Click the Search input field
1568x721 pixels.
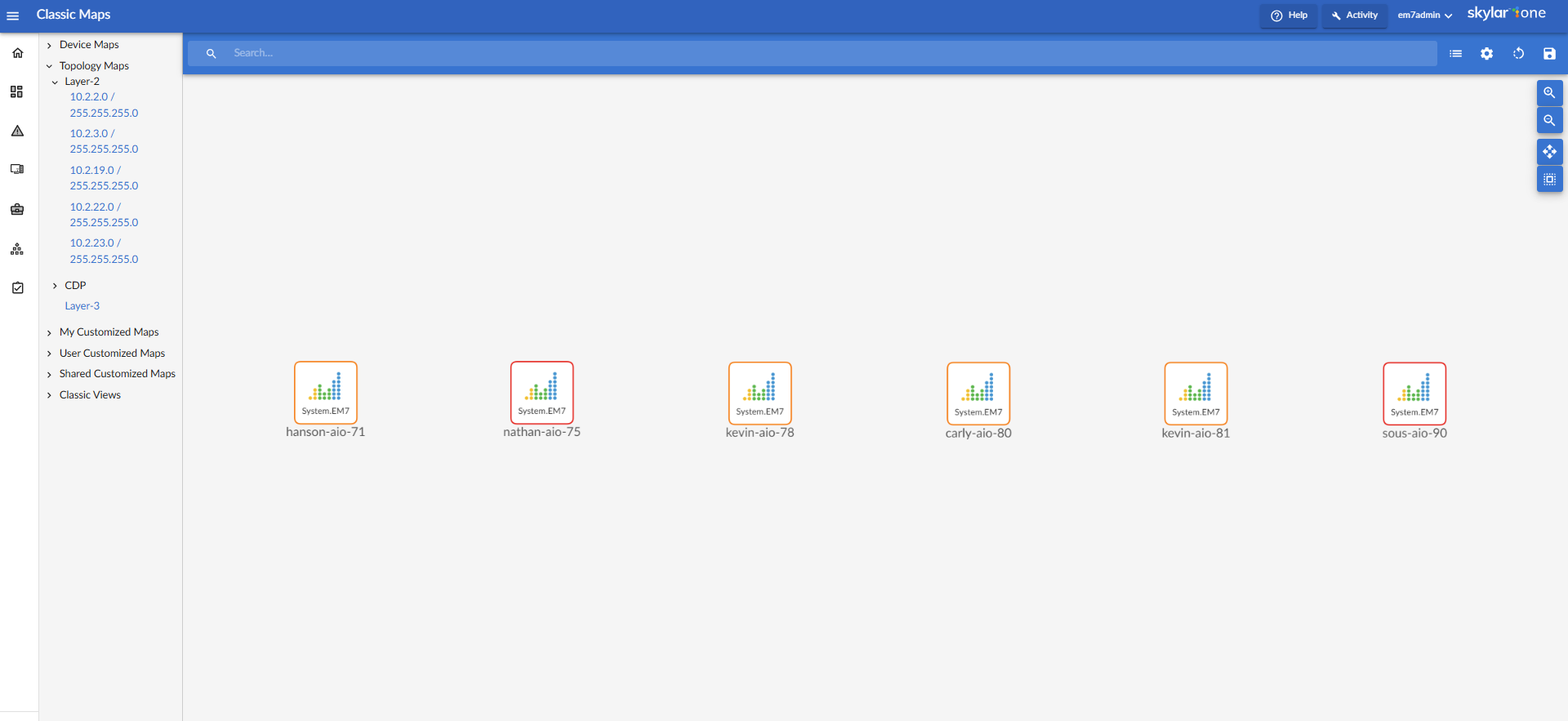click(x=817, y=53)
